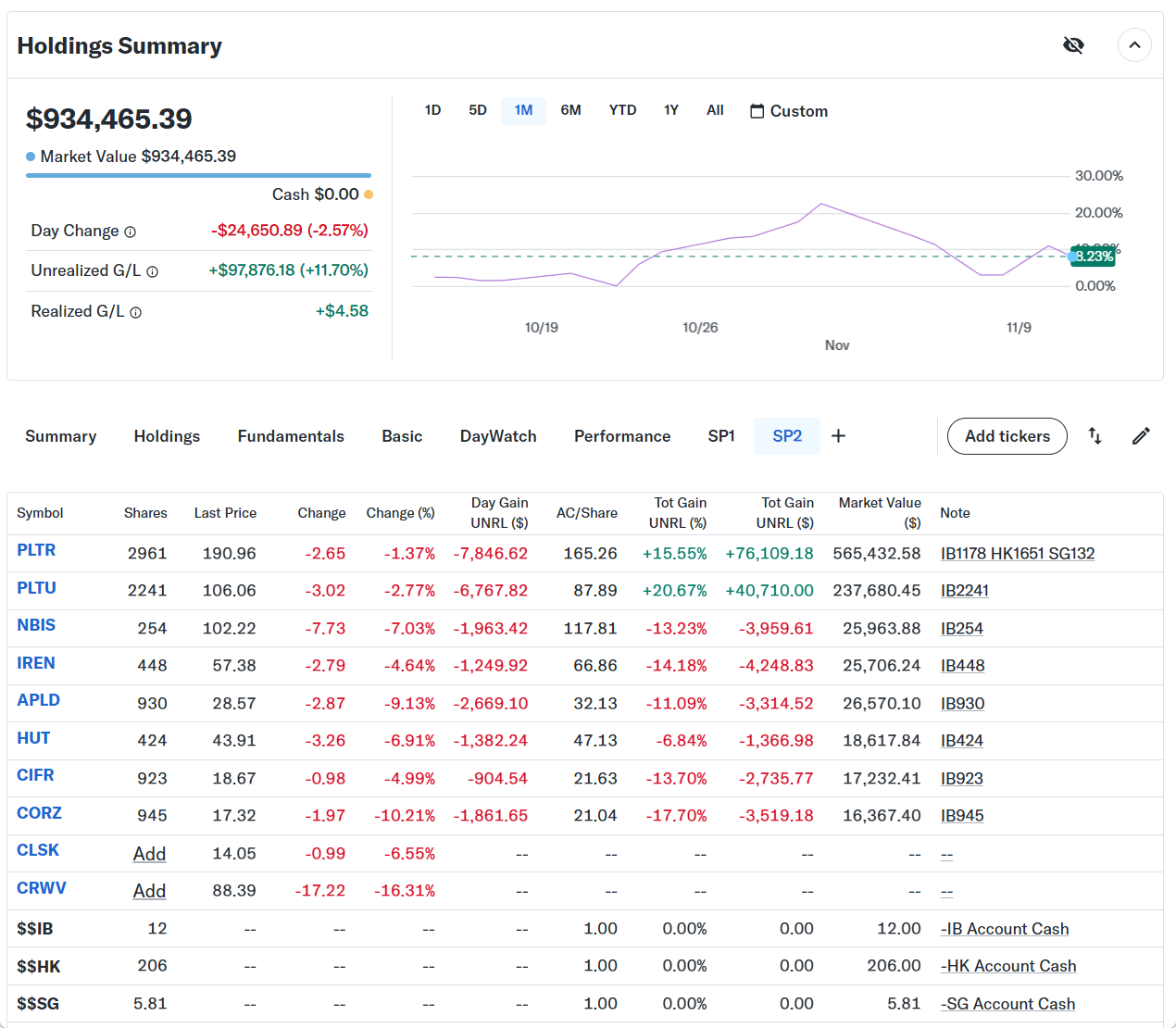The image size is (1176, 1028).
Task: Click the Day Change info icon
Action: [x=131, y=232]
